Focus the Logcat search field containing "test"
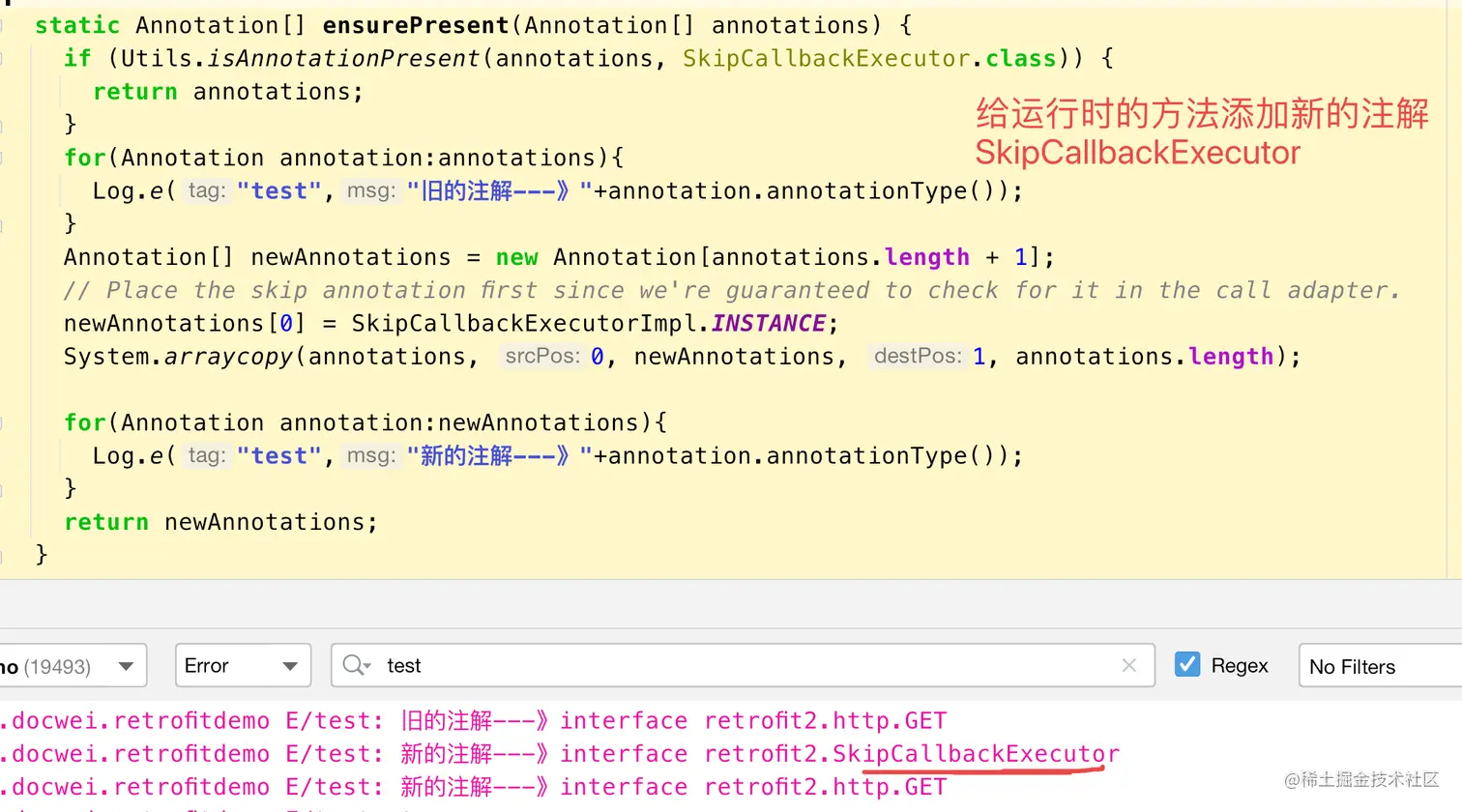Screen dimensions: 1462x812 [x=743, y=666]
